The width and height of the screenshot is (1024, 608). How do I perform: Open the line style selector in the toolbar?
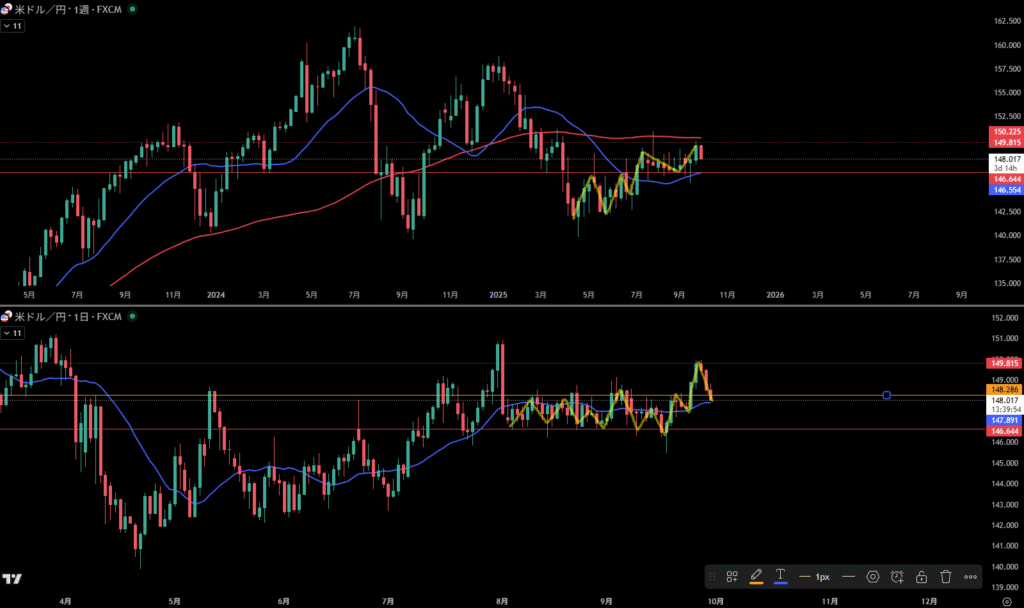click(848, 577)
